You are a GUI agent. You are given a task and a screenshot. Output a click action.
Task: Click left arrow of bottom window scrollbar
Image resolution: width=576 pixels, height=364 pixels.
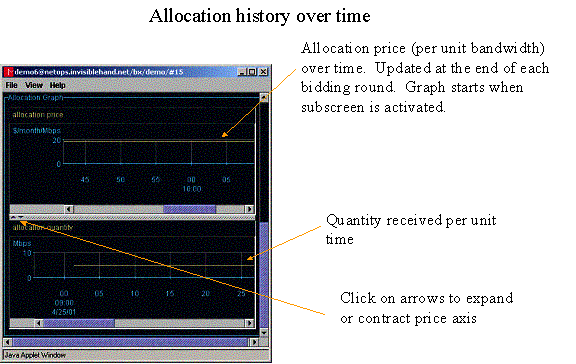[7, 342]
